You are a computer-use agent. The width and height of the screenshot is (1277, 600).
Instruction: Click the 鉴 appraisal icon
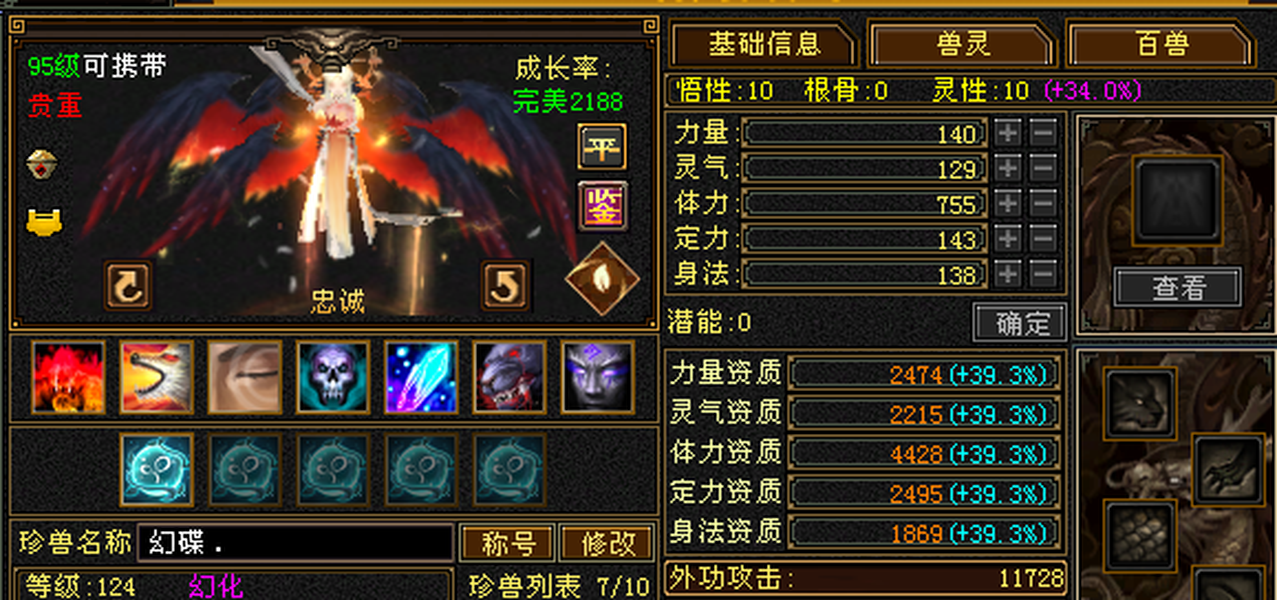603,206
